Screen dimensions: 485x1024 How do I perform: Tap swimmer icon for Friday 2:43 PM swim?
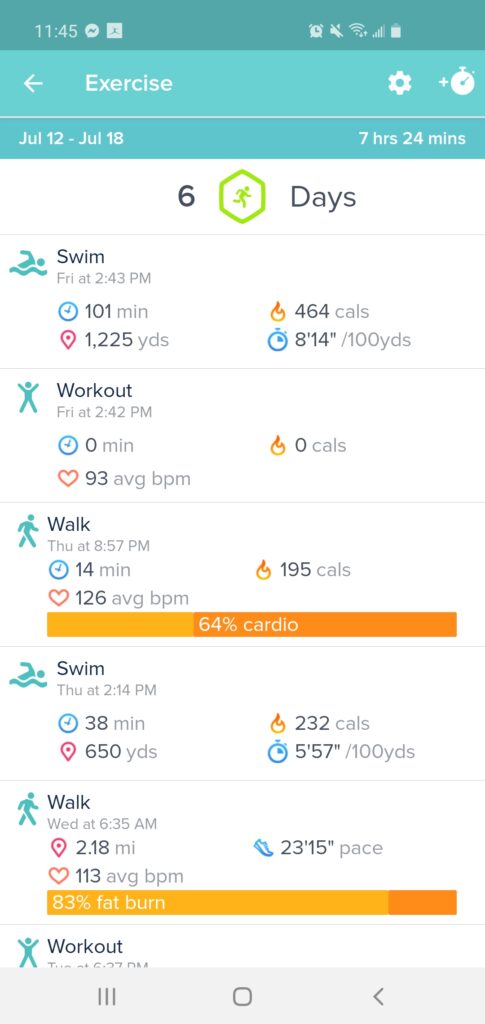28,263
